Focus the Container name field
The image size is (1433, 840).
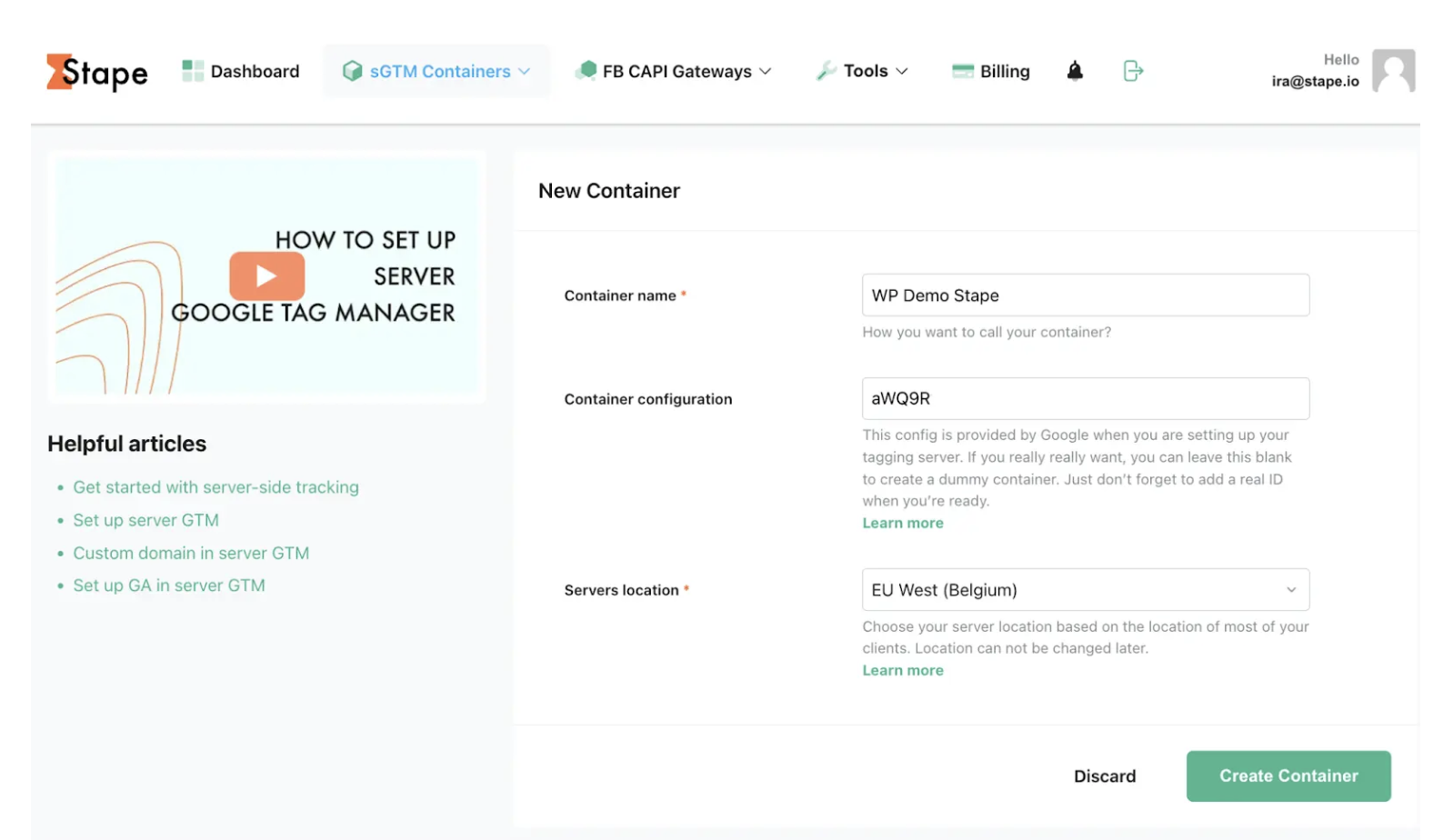1086,295
